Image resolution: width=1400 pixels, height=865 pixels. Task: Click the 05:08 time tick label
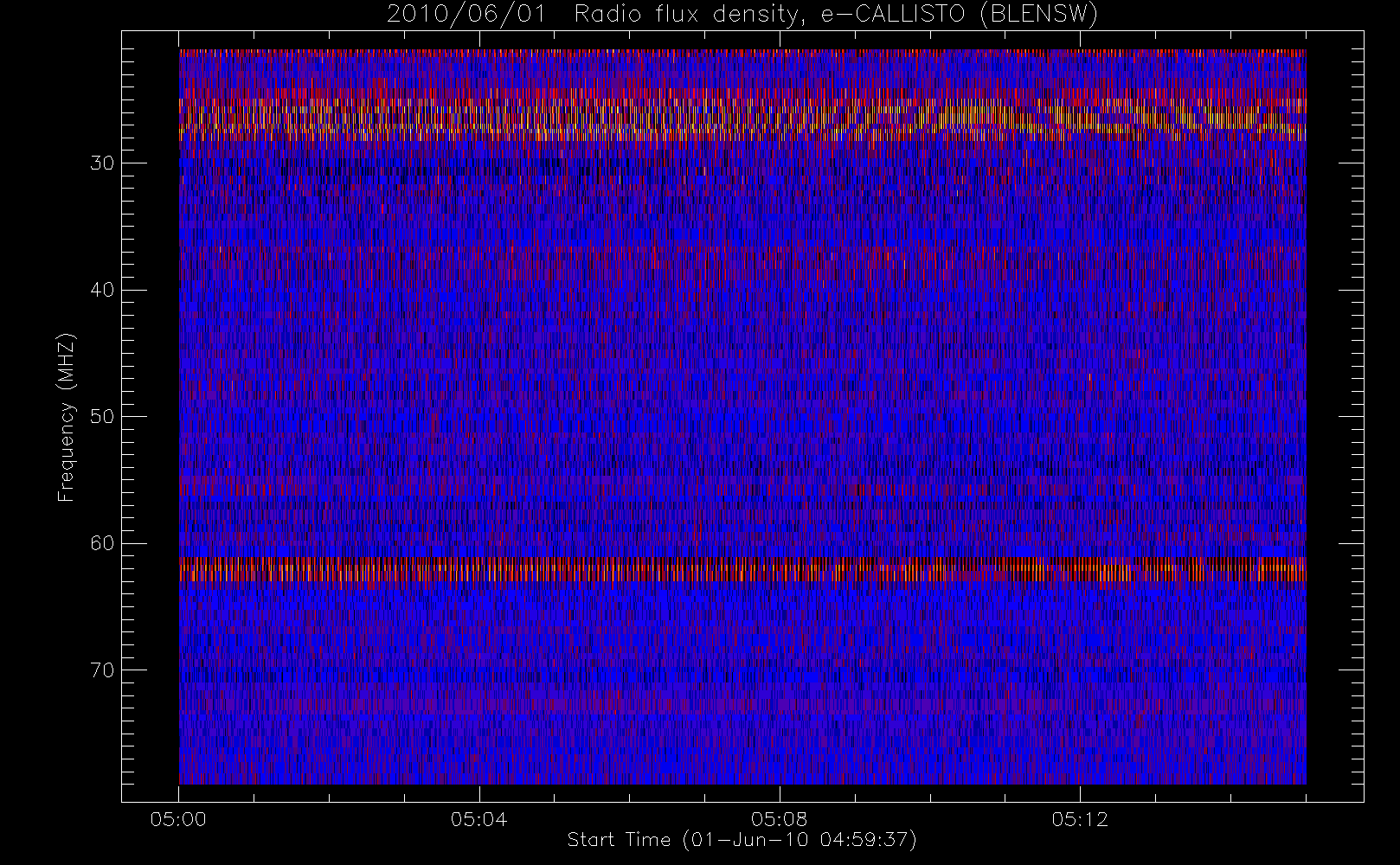(x=779, y=819)
